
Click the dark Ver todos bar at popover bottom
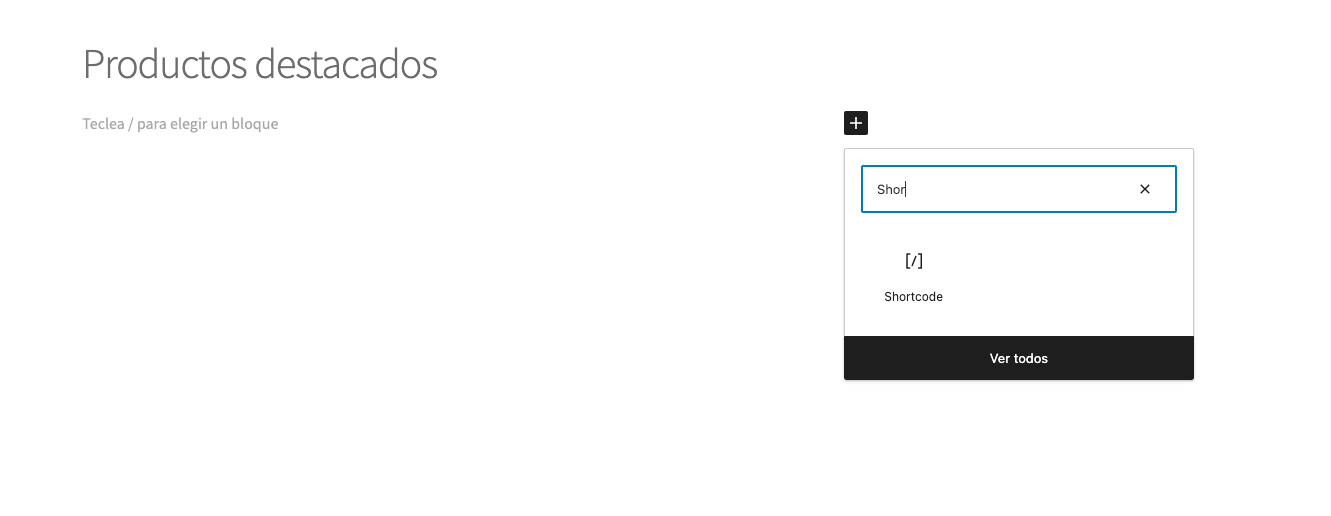[1018, 358]
